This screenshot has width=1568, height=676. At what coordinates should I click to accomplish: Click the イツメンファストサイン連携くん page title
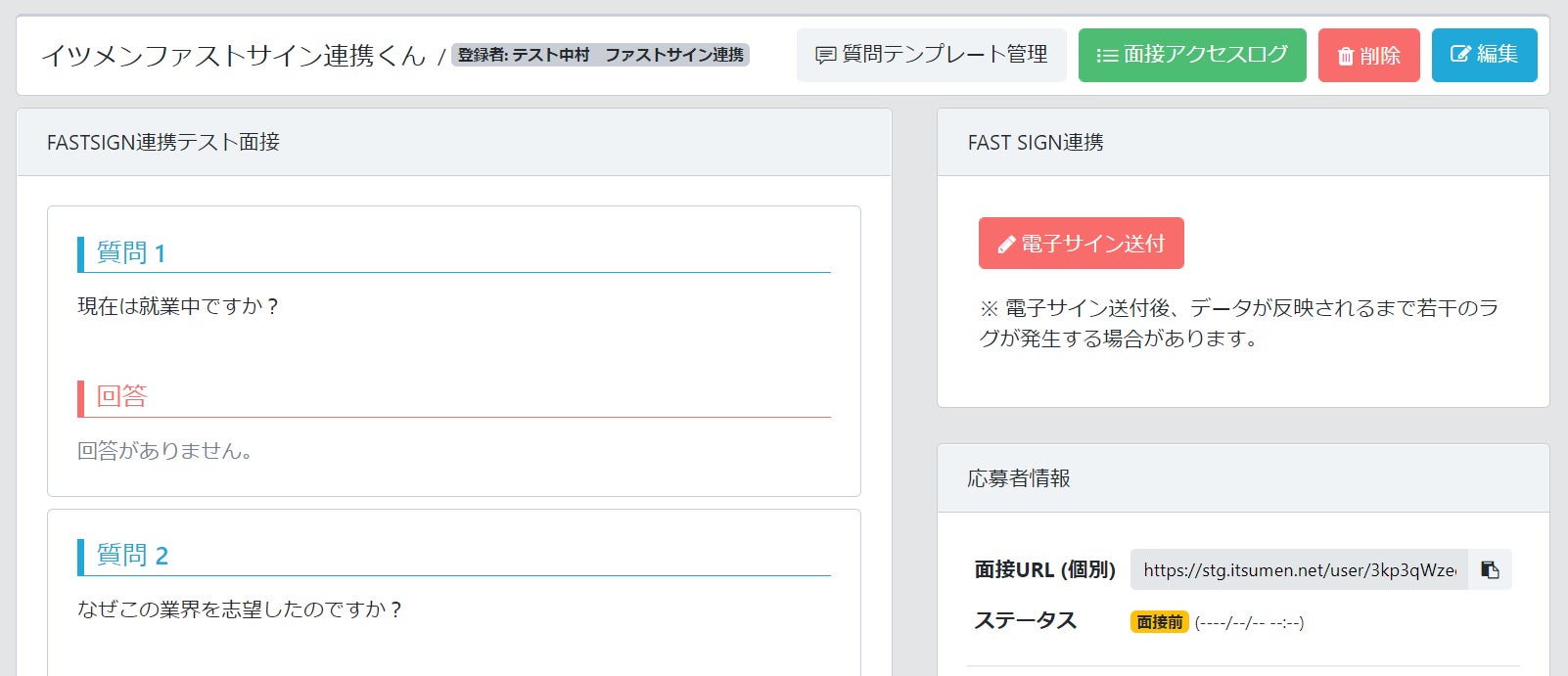pyautogui.click(x=233, y=56)
